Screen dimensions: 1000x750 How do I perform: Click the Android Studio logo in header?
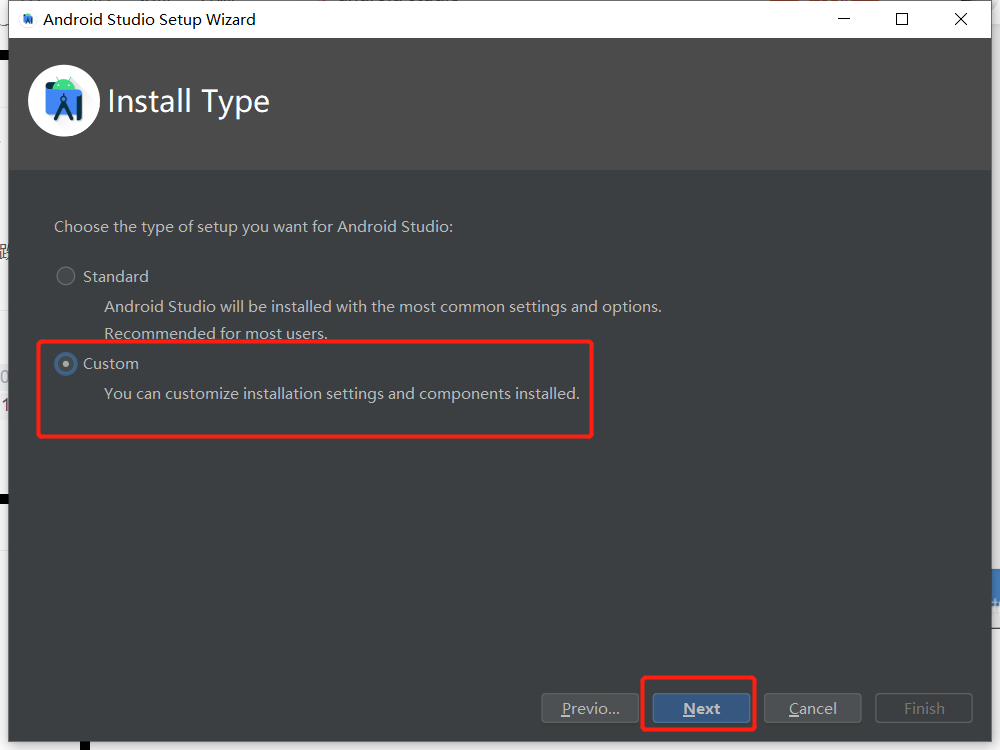64,101
